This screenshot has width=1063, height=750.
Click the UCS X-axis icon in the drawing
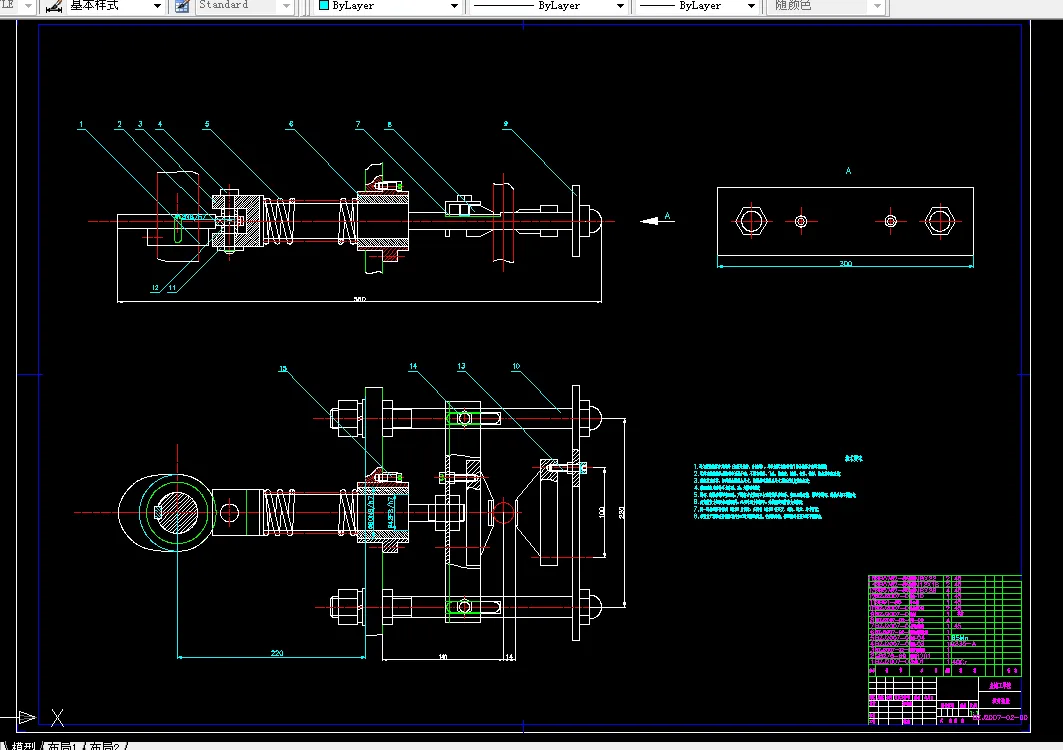(58, 717)
